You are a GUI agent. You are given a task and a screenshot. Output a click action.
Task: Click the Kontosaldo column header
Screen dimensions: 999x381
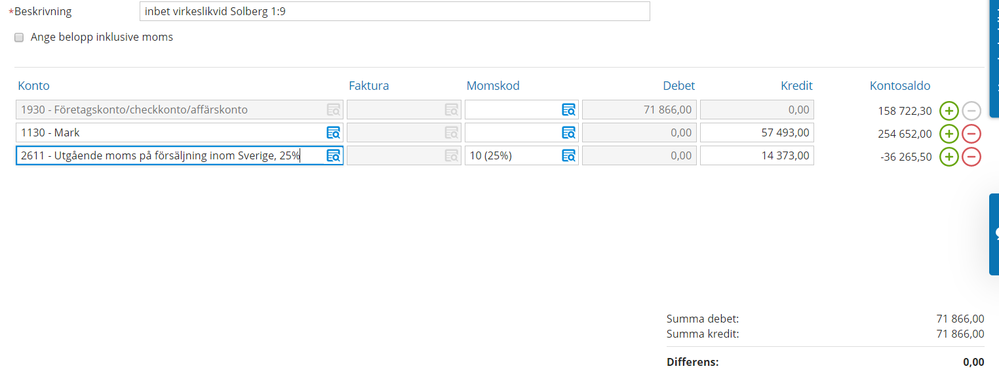click(900, 85)
